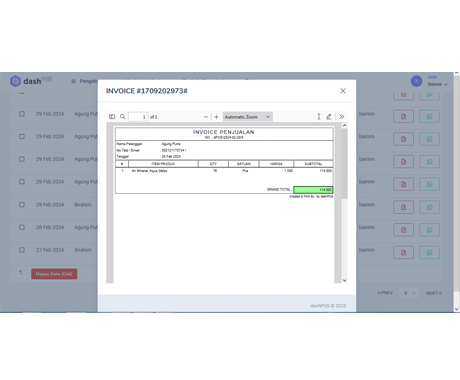This screenshot has width=460, height=380.
Task: Zoom in the invoice PDF
Action: pyautogui.click(x=216, y=117)
